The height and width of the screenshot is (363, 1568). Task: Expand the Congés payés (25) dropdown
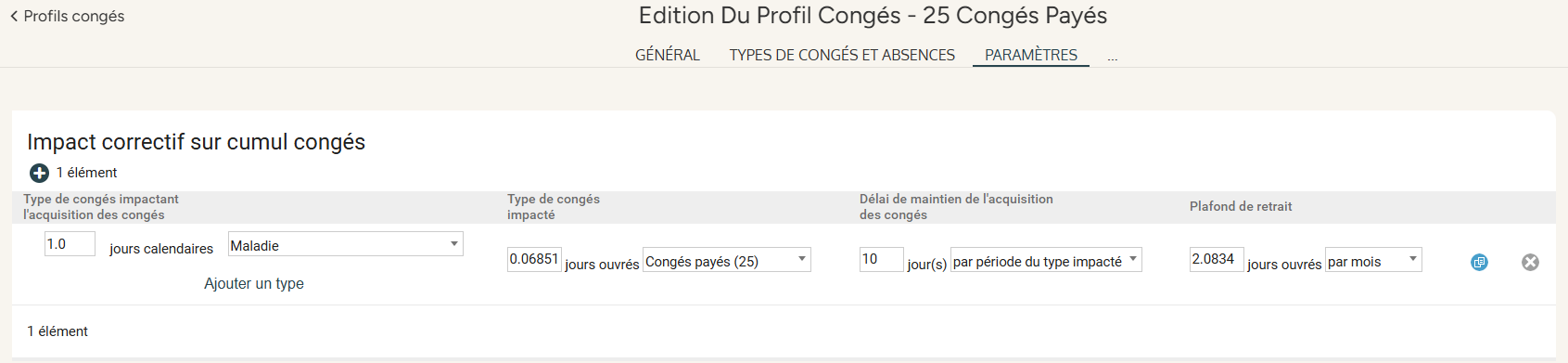(x=727, y=260)
